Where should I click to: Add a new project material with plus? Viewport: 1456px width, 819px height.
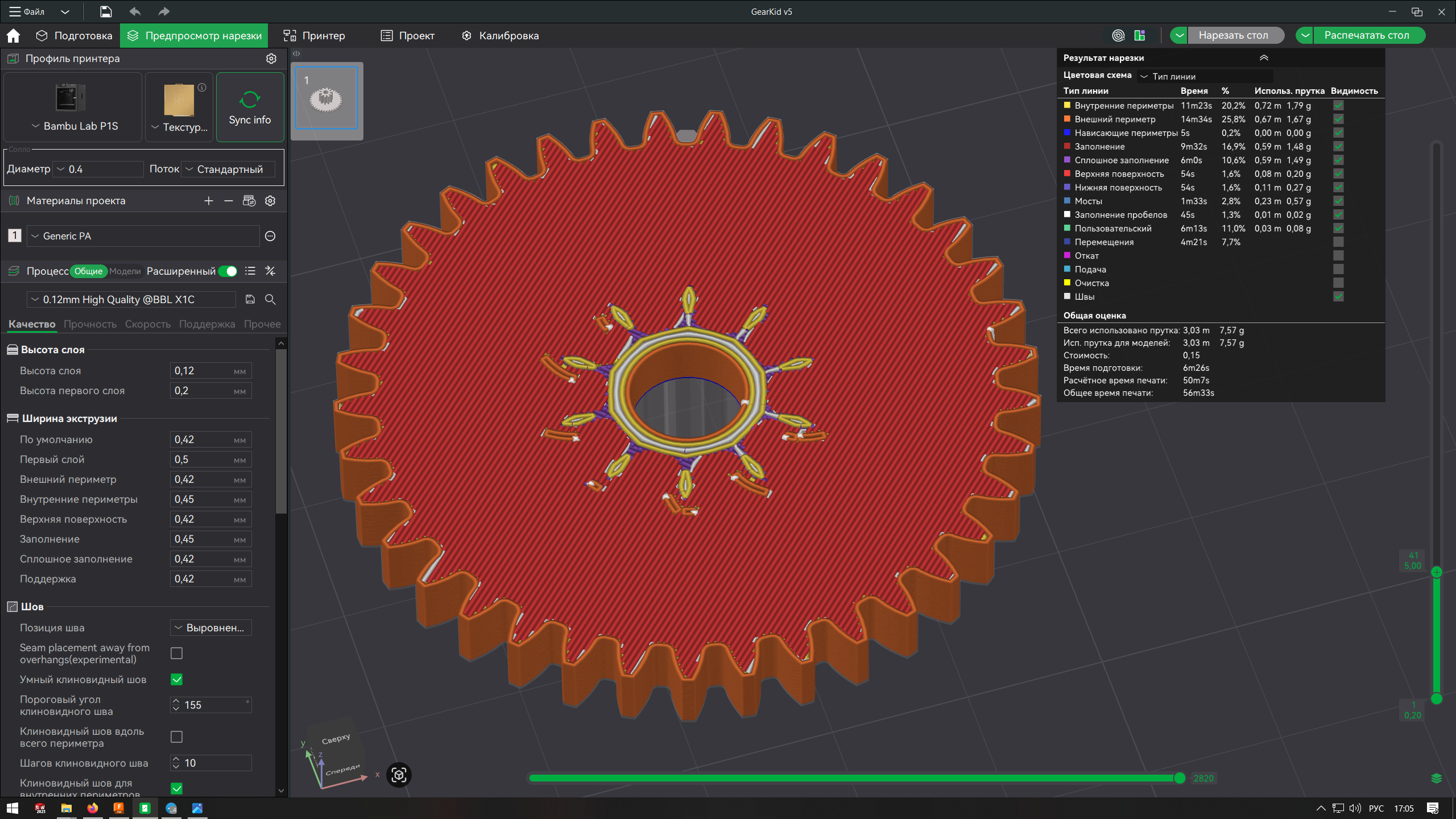[209, 201]
